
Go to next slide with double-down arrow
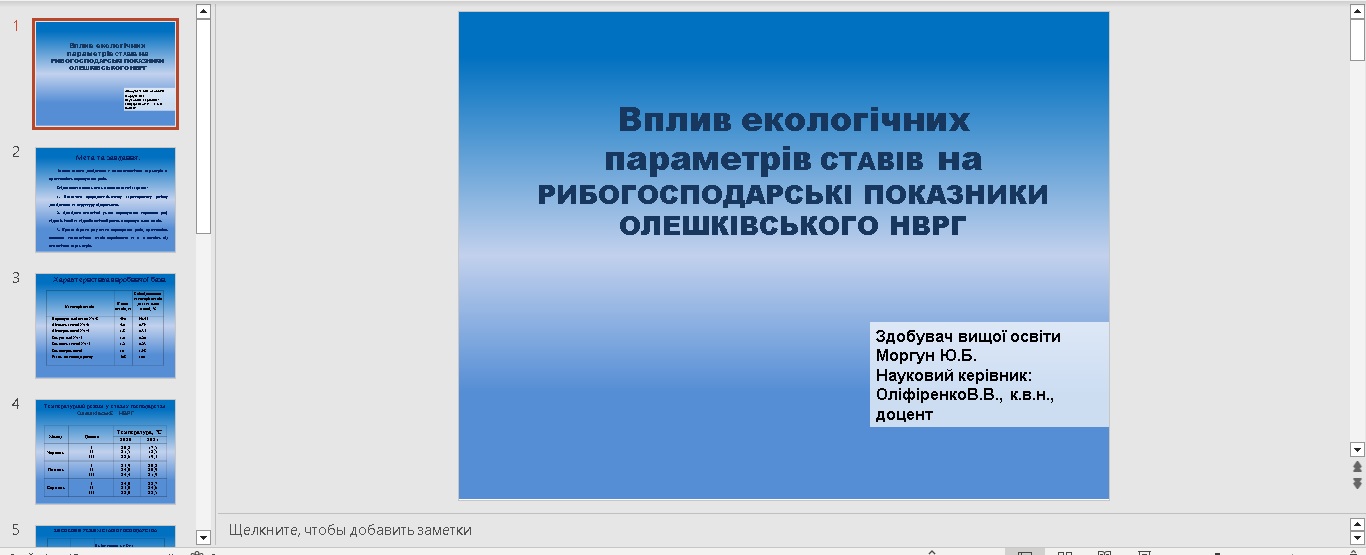click(x=1357, y=483)
